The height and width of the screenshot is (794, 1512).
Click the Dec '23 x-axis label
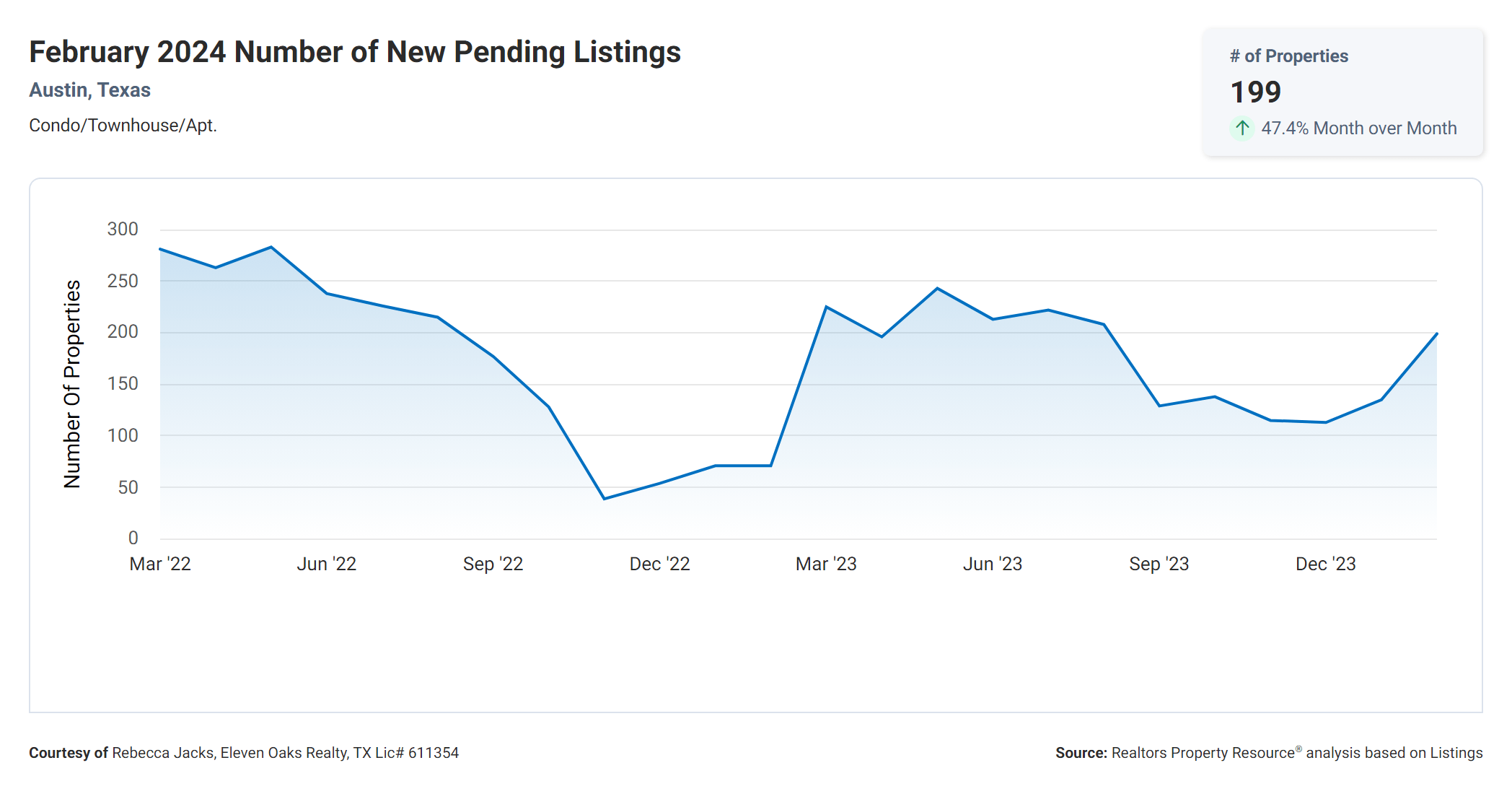pyautogui.click(x=1325, y=564)
